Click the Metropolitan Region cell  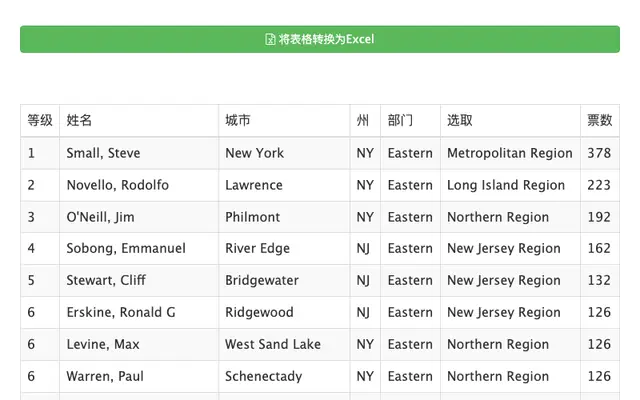510,153
